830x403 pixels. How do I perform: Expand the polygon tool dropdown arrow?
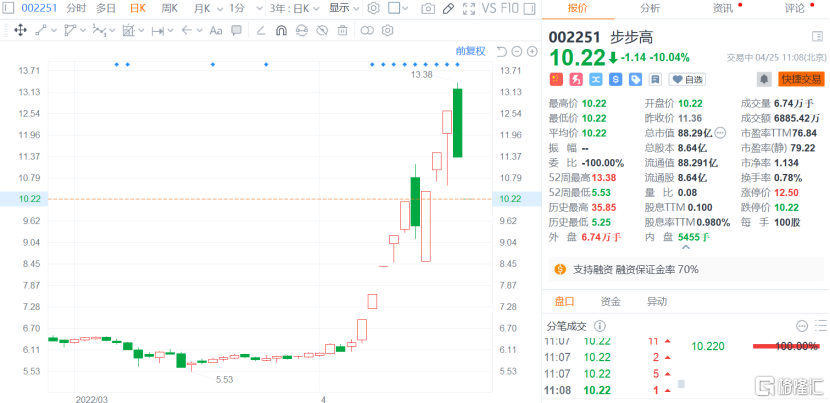pos(83,31)
